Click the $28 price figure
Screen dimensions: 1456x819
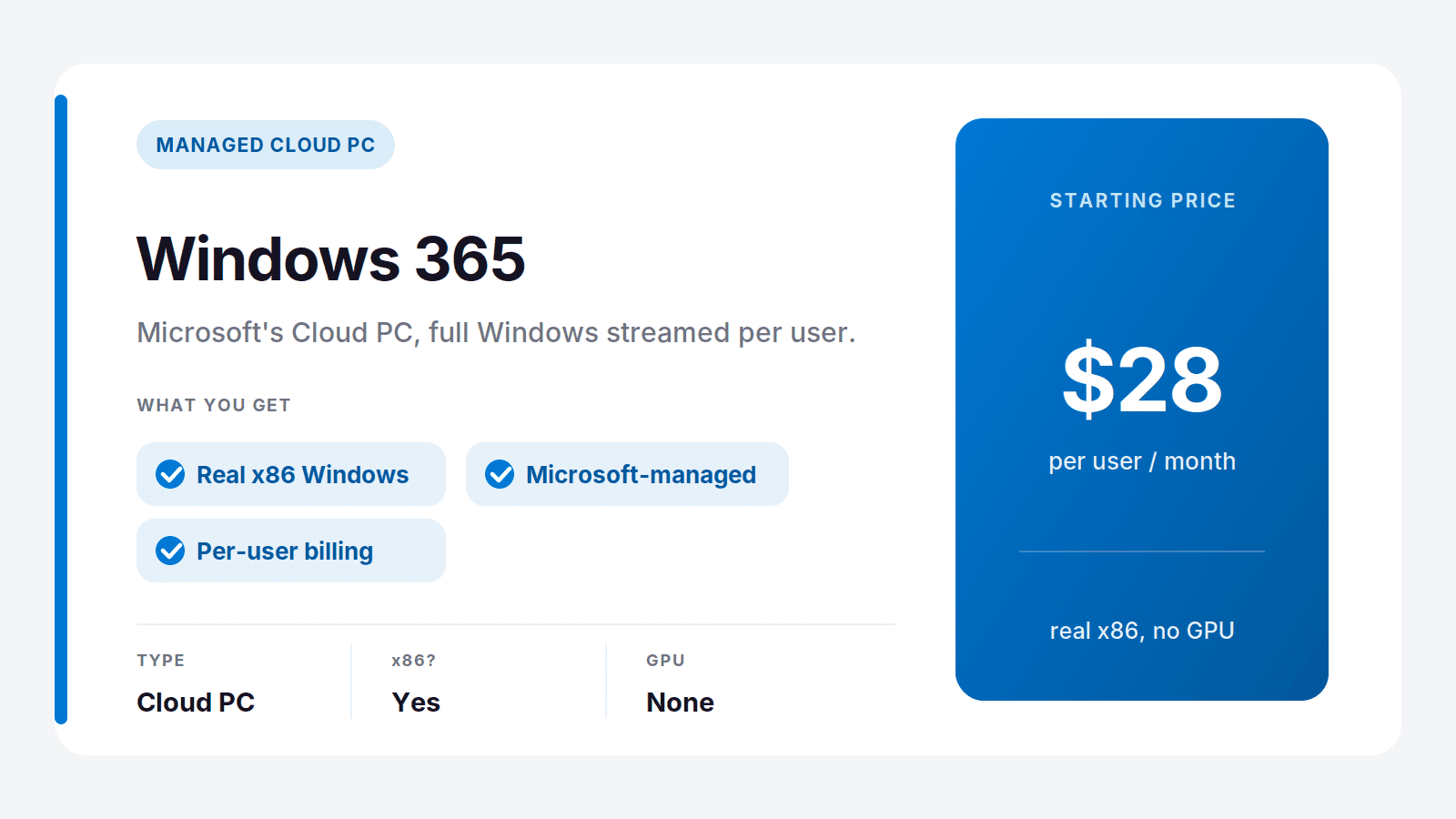(1142, 379)
